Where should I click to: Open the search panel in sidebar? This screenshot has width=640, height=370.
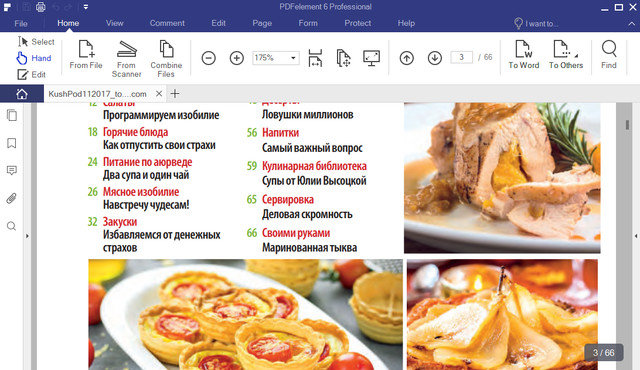point(12,226)
